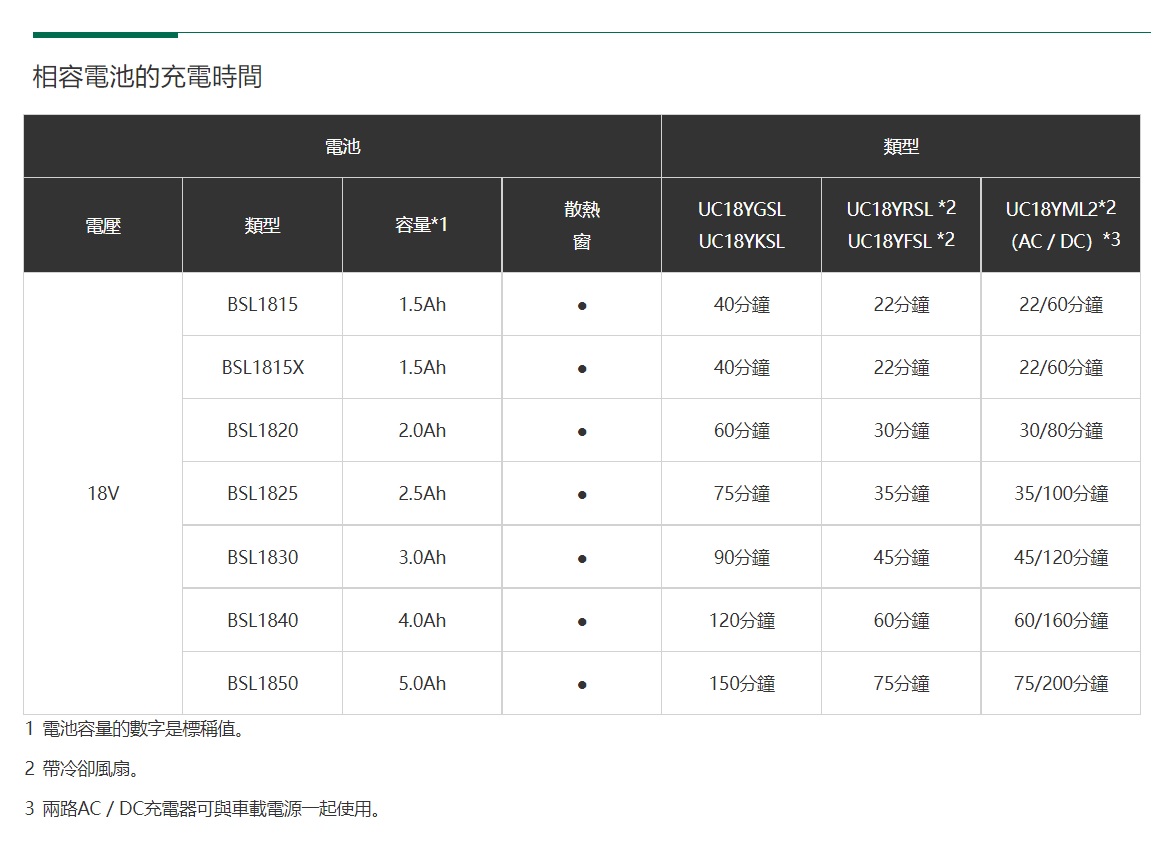Select the 散熱窗 column header
The height and width of the screenshot is (848, 1176).
click(581, 226)
